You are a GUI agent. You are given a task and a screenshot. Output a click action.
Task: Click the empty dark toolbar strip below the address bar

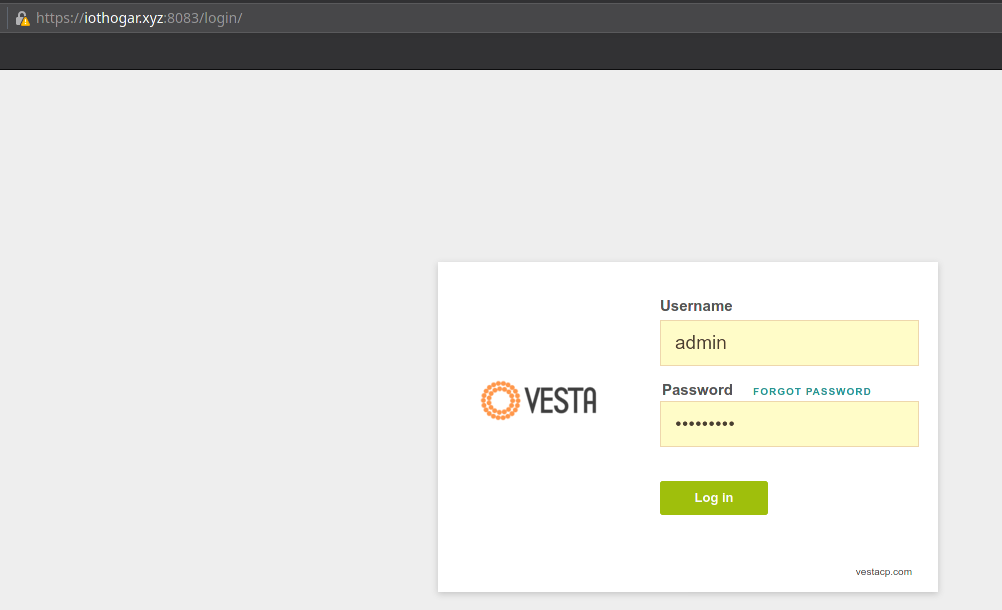500,51
